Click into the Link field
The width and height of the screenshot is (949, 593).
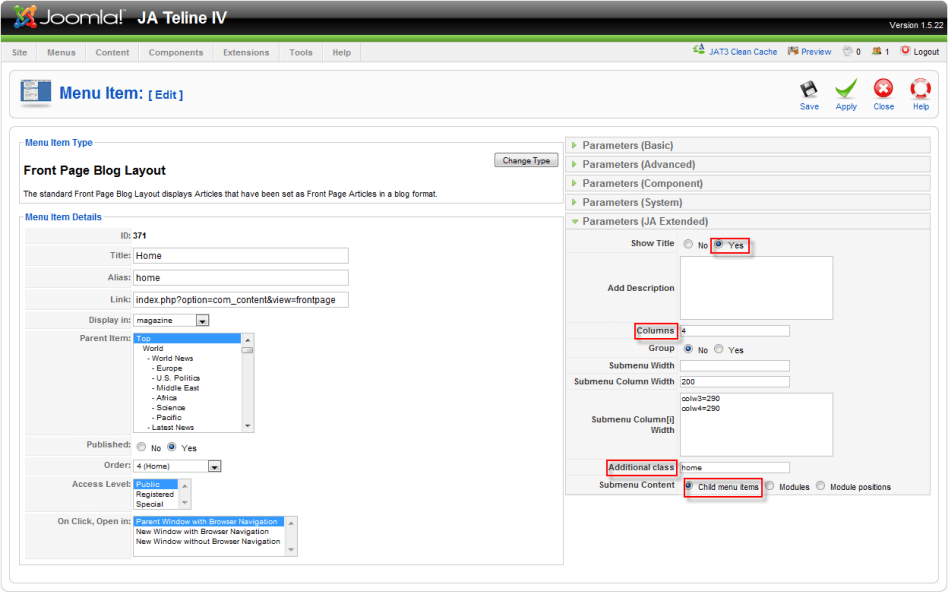[x=241, y=300]
